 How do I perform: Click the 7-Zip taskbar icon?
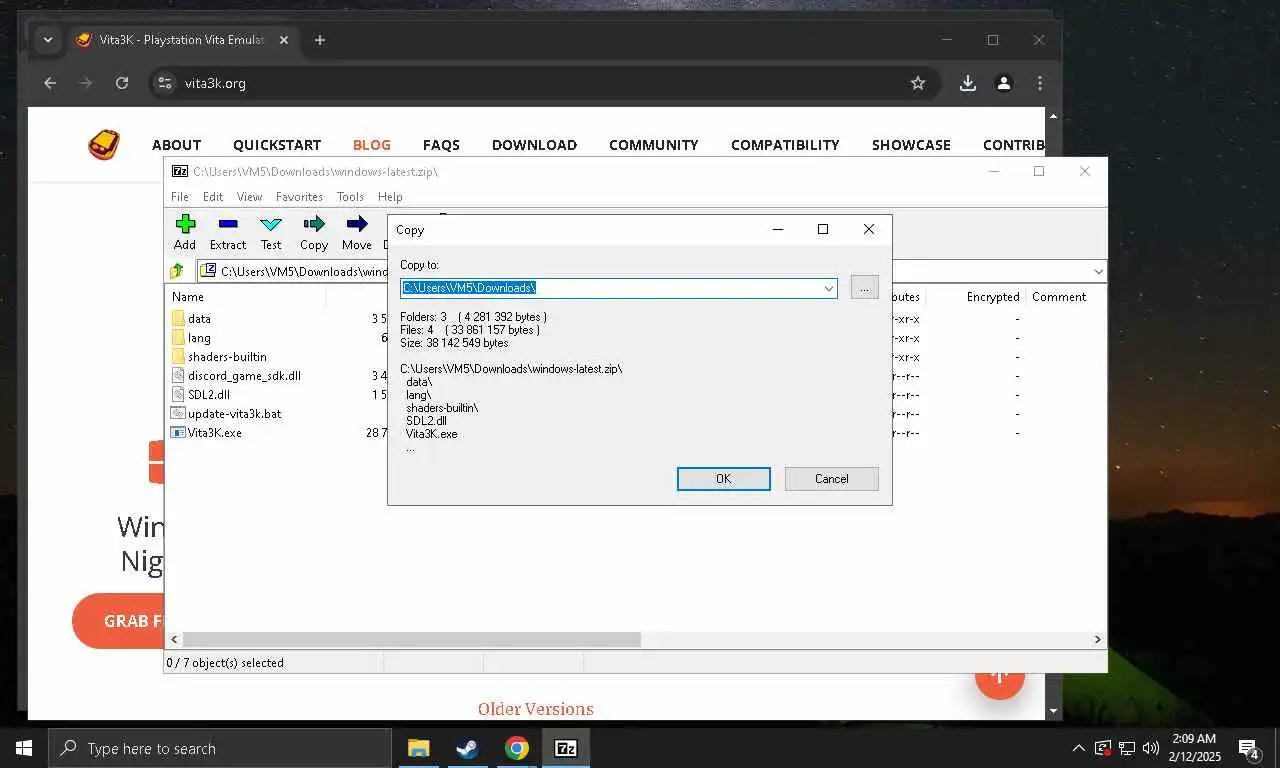566,748
